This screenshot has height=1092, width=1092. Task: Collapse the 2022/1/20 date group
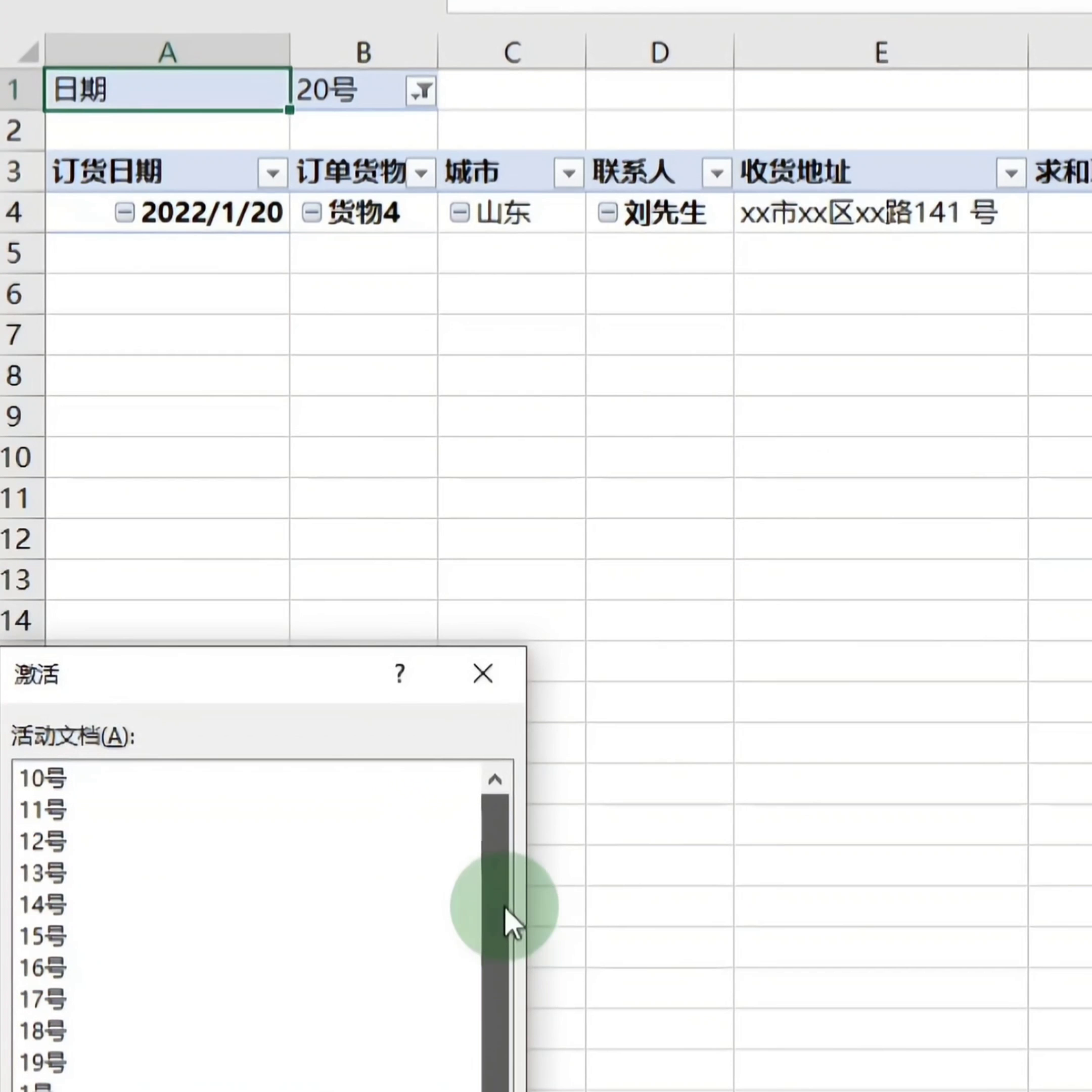[124, 212]
